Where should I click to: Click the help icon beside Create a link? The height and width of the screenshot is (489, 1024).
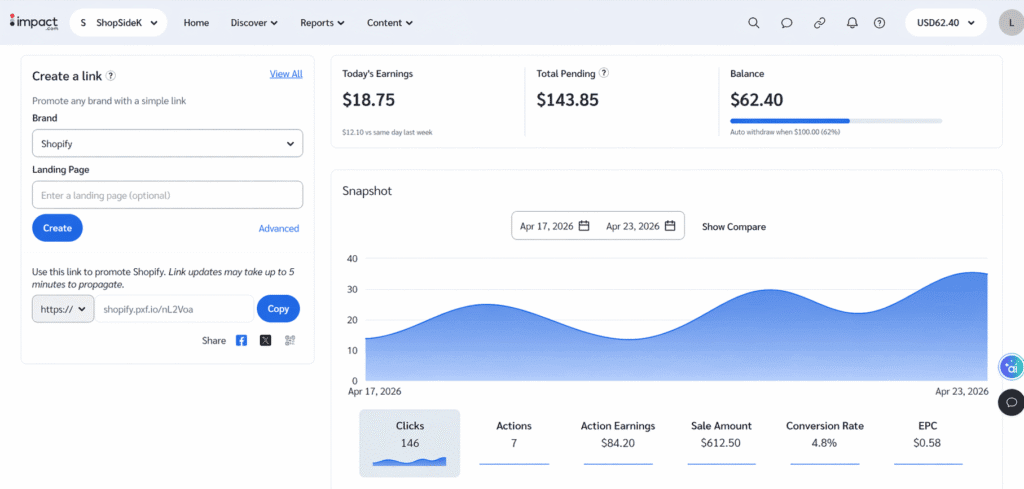[x=111, y=76]
